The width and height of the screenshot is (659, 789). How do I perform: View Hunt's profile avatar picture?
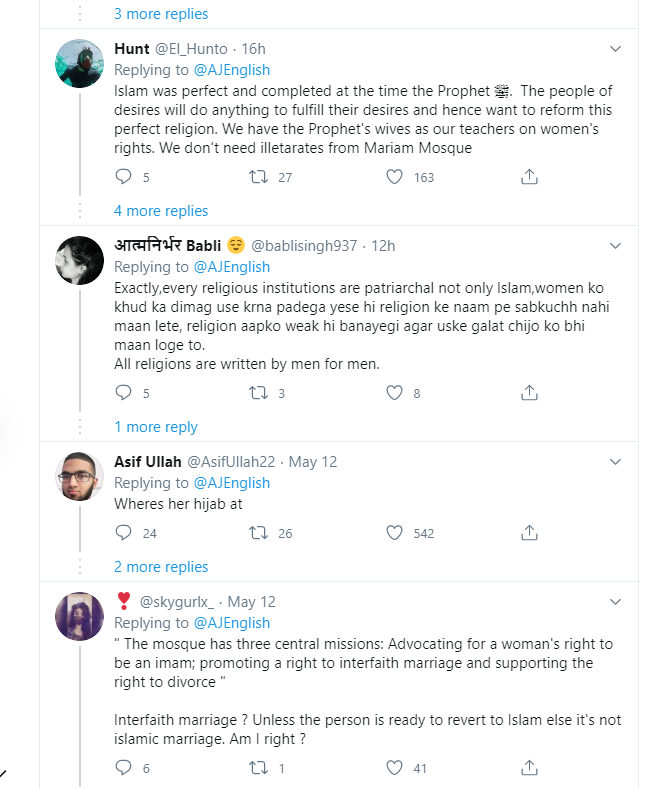[77, 65]
